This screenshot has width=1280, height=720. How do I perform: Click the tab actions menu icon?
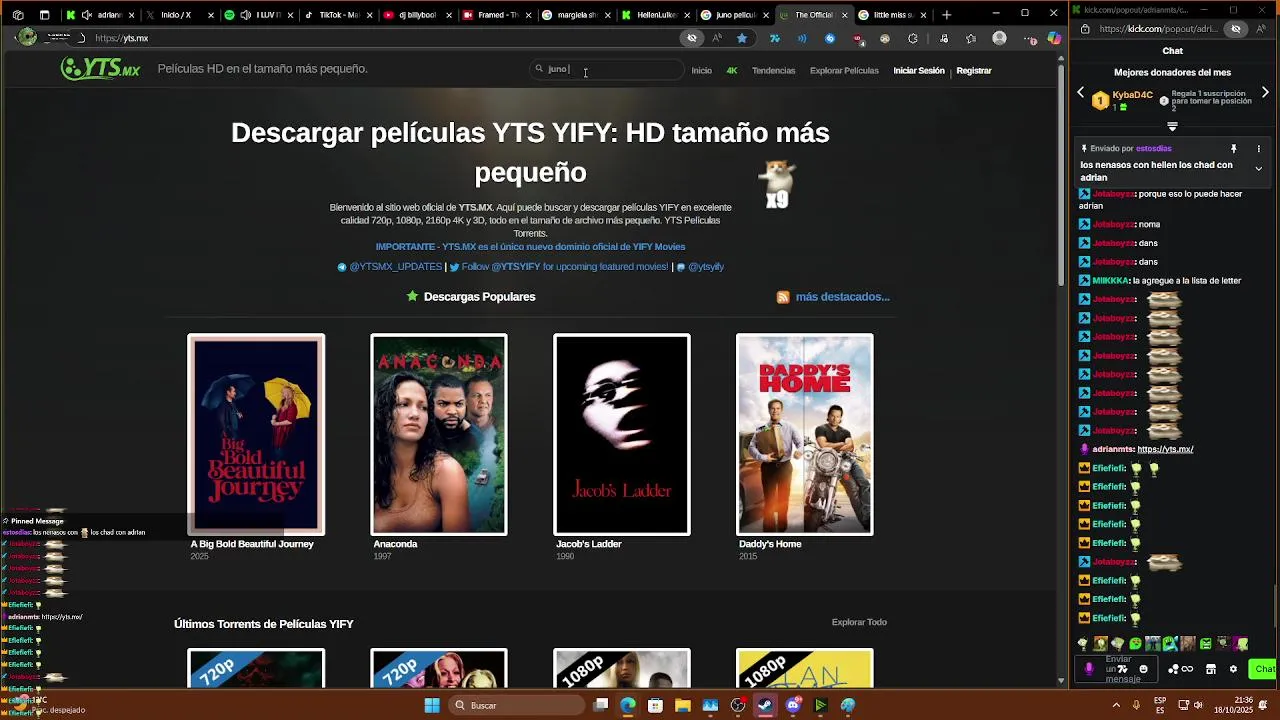pos(44,15)
